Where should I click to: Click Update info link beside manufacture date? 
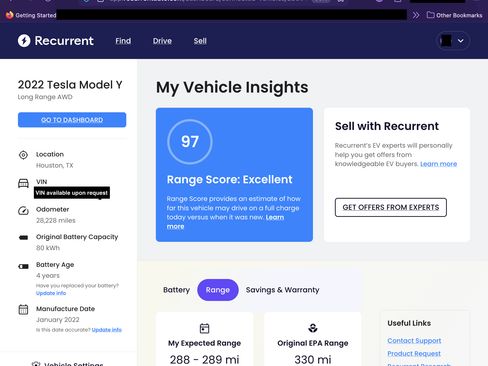coord(107,330)
